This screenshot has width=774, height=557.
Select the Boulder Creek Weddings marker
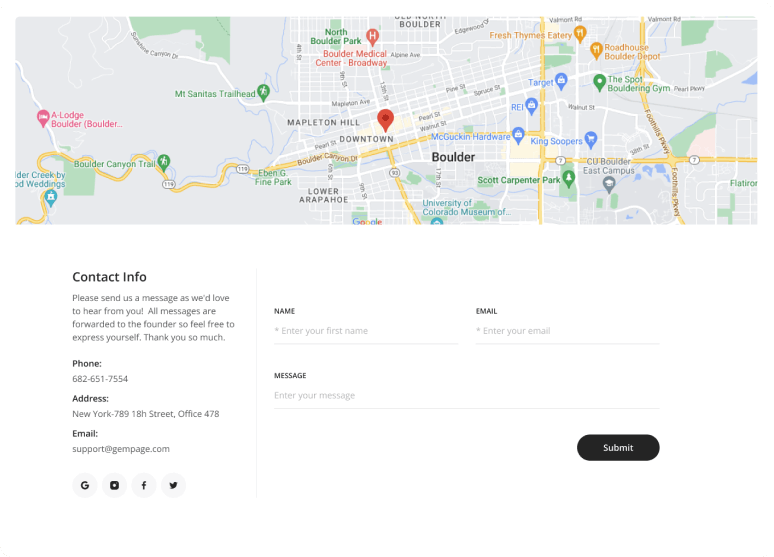51,198
